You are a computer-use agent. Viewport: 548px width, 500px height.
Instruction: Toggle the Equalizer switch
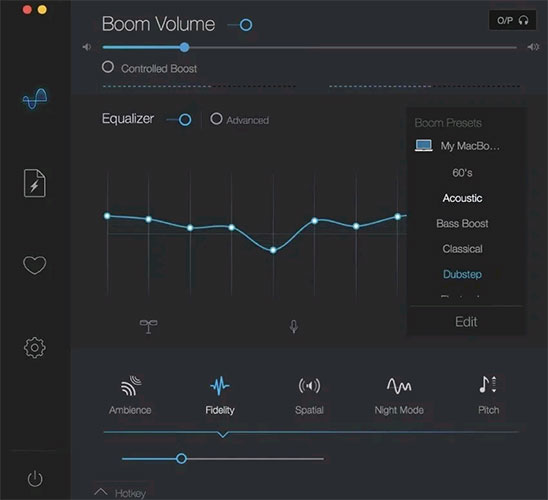click(x=179, y=120)
